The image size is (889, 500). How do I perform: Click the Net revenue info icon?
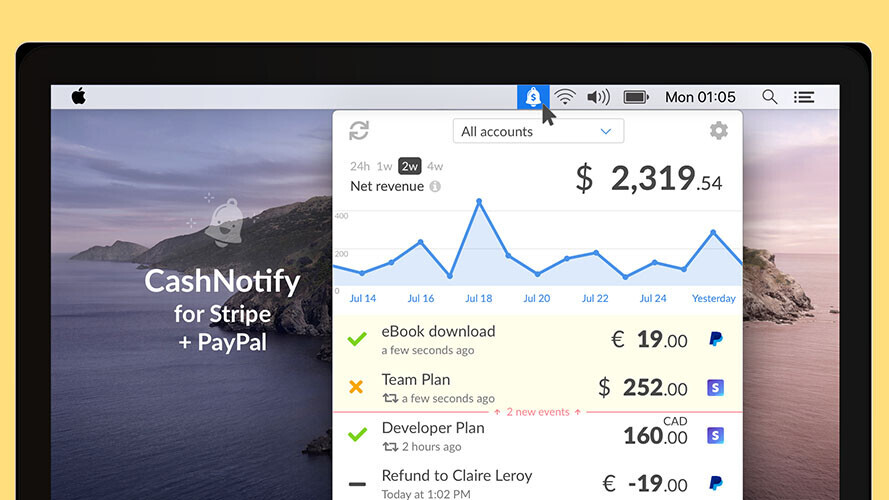[x=435, y=187]
